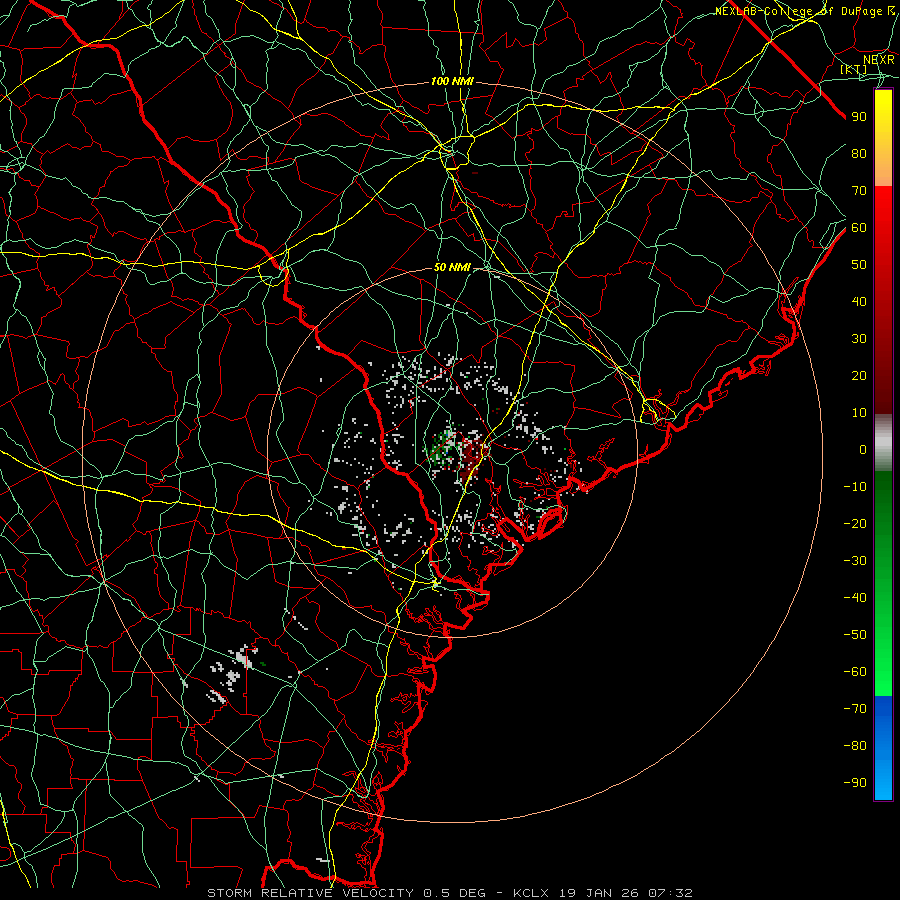Image resolution: width=900 pixels, height=900 pixels.
Task: Select the "70" value on the velocity scale
Action: 859,191
